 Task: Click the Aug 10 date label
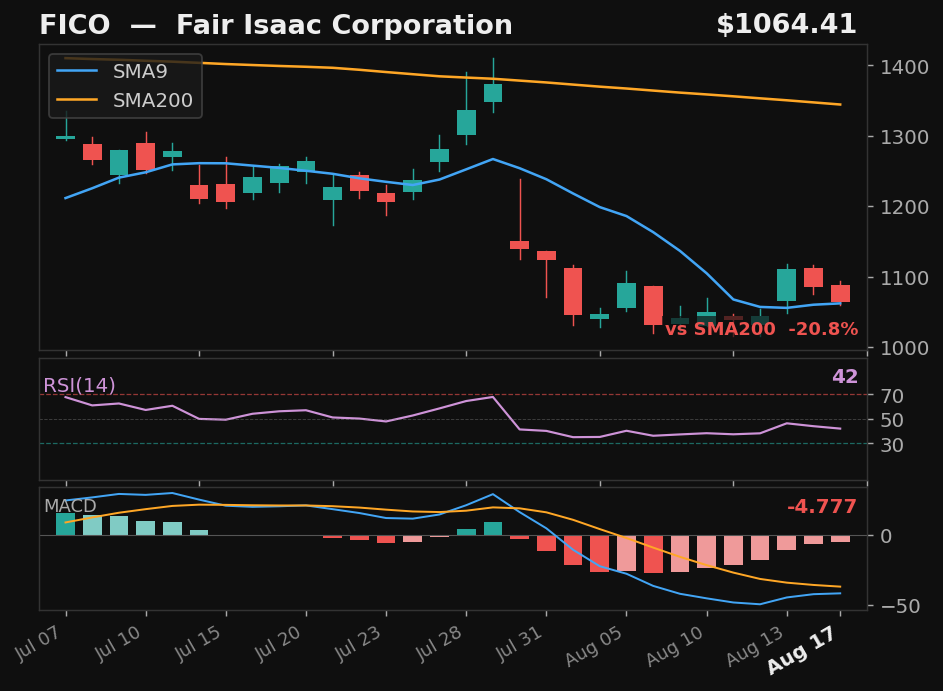pyautogui.click(x=674, y=645)
